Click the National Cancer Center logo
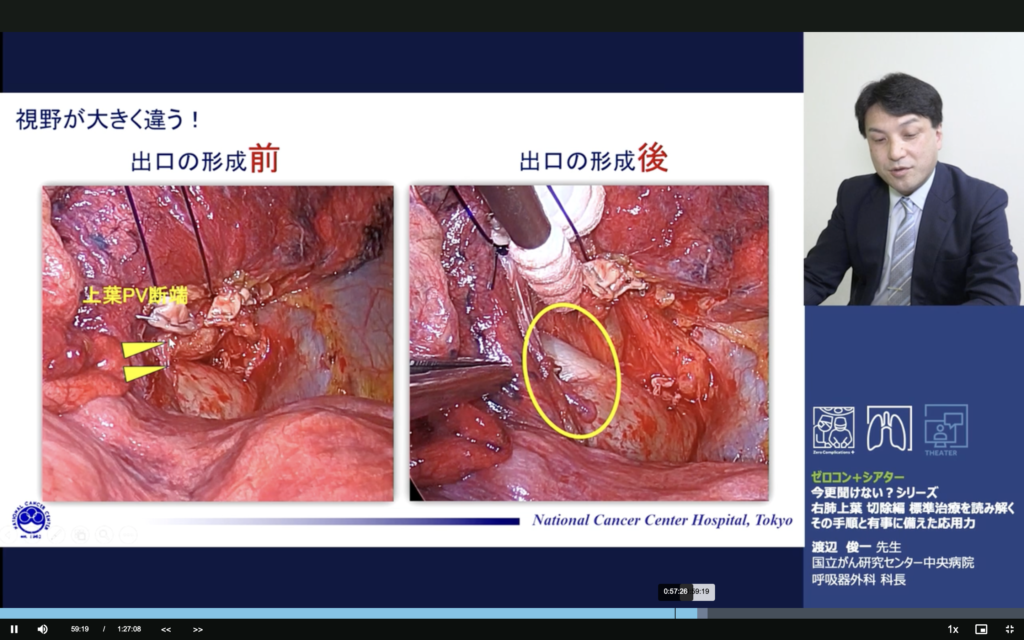Image resolution: width=1024 pixels, height=640 pixels. 30,519
